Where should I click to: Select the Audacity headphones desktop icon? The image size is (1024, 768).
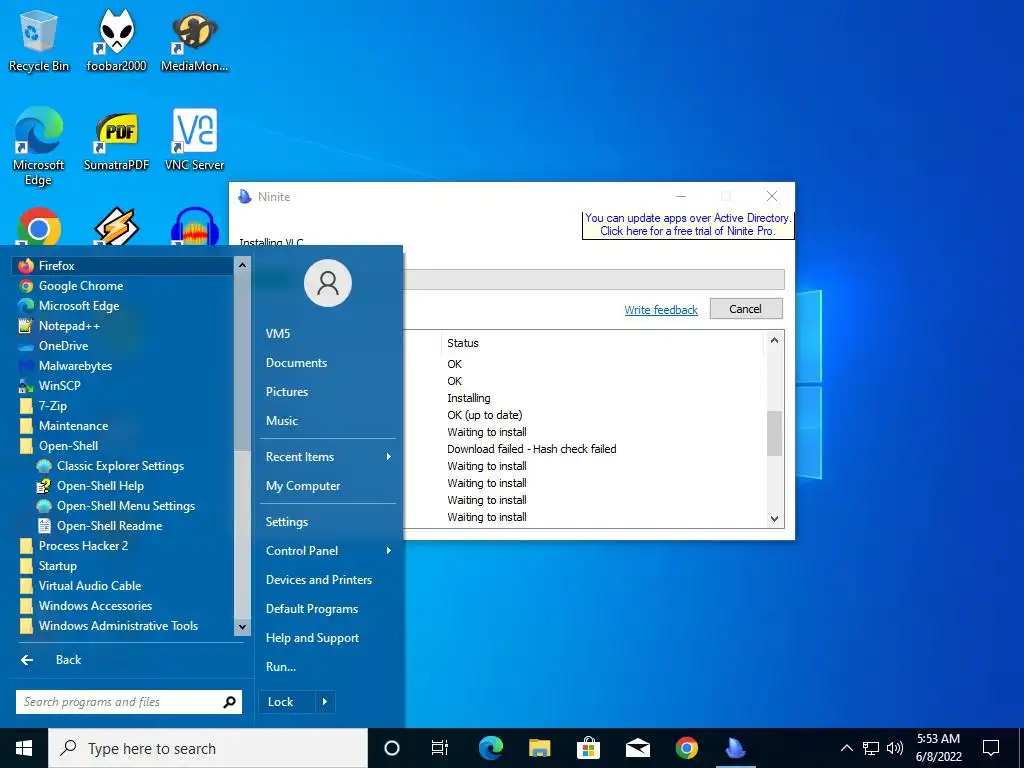pos(194,227)
